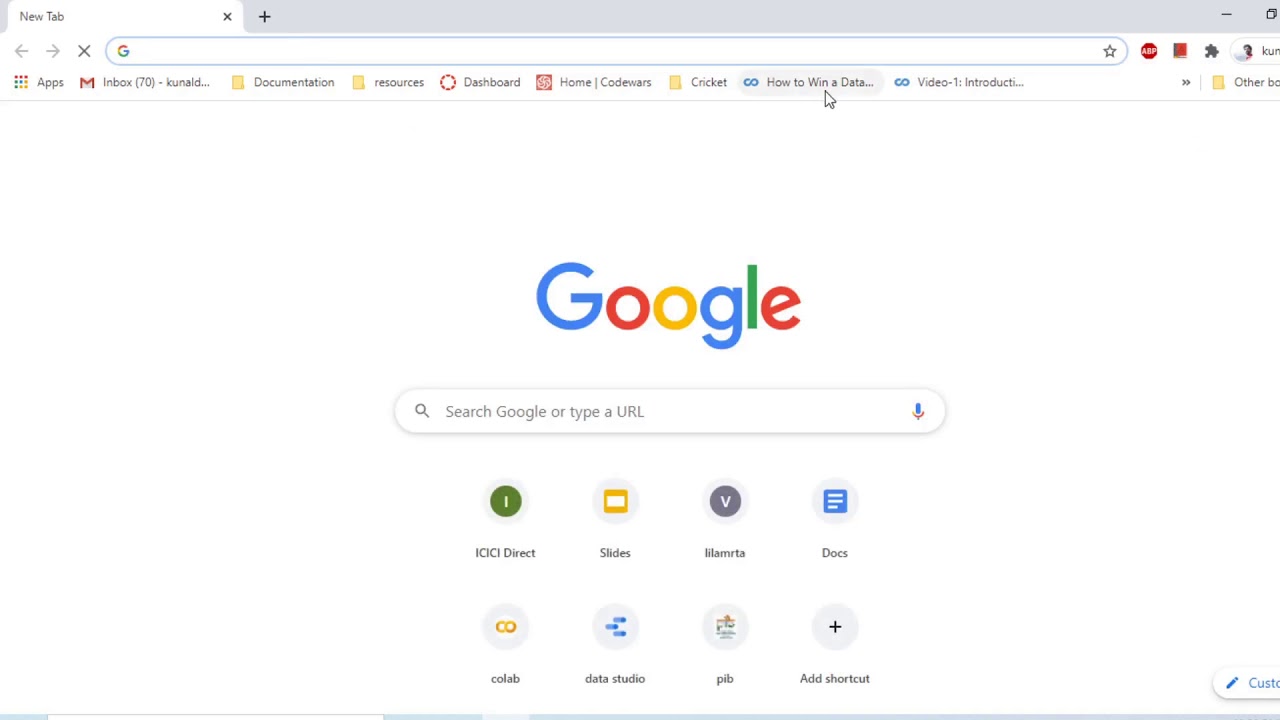1280x720 pixels.
Task: Open the Cricket bookmark folder
Action: (x=698, y=82)
